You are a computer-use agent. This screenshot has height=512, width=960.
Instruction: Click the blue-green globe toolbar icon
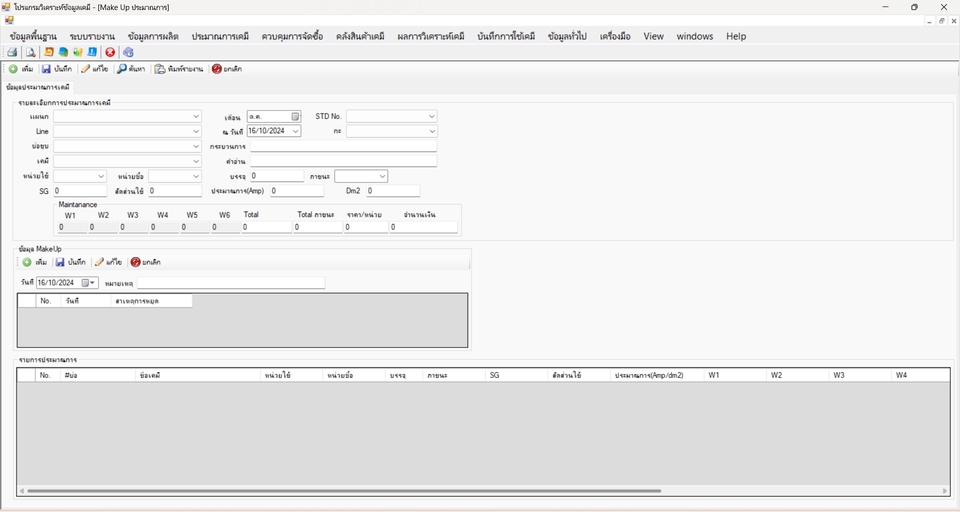(x=63, y=52)
